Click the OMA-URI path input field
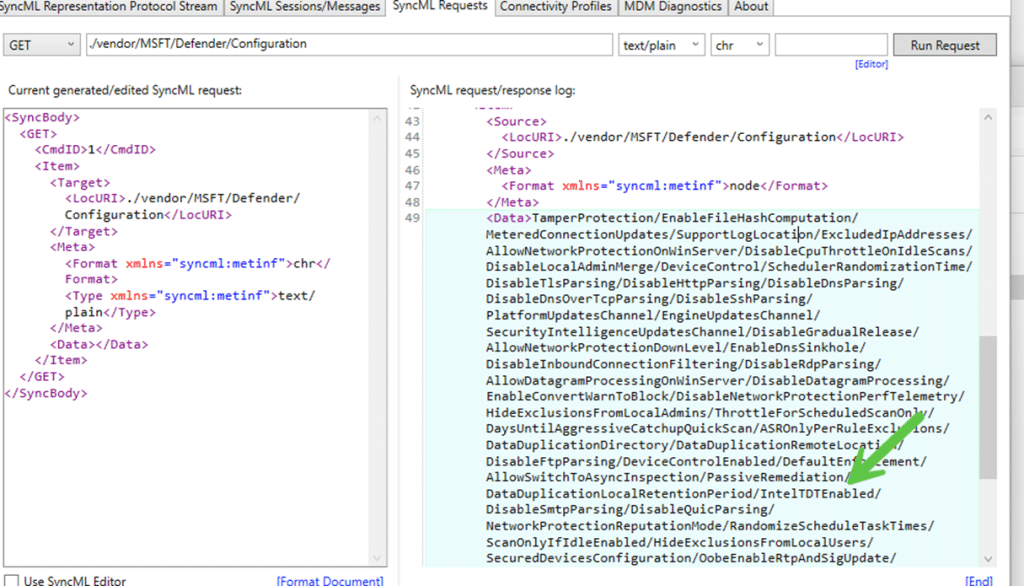 tap(348, 45)
